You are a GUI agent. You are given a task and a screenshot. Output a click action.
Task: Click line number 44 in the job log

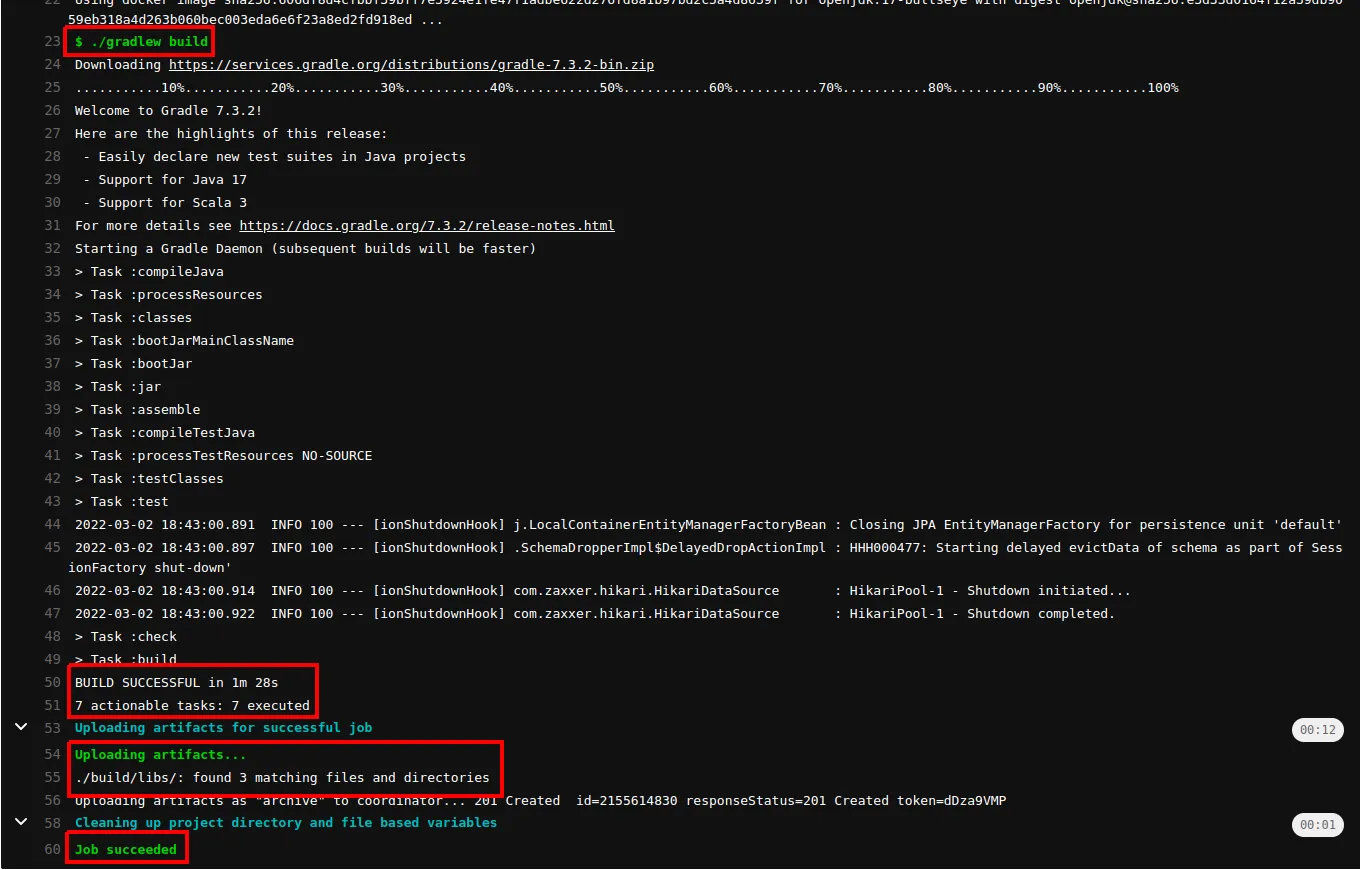53,525
